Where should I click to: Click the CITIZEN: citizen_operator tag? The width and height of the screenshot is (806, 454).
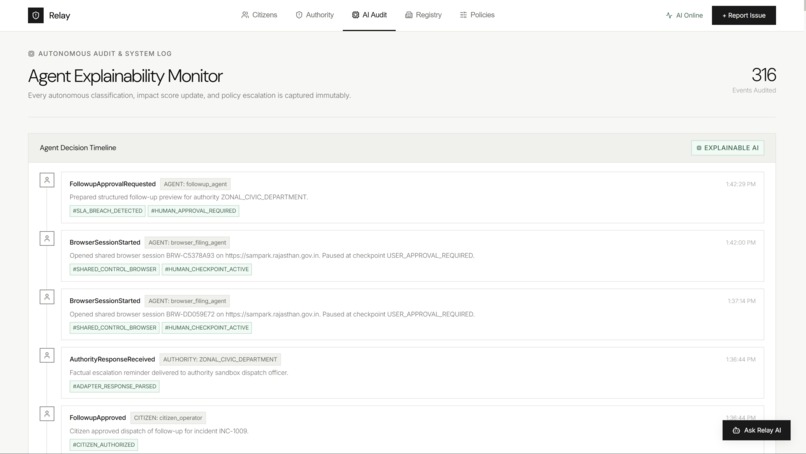168,418
